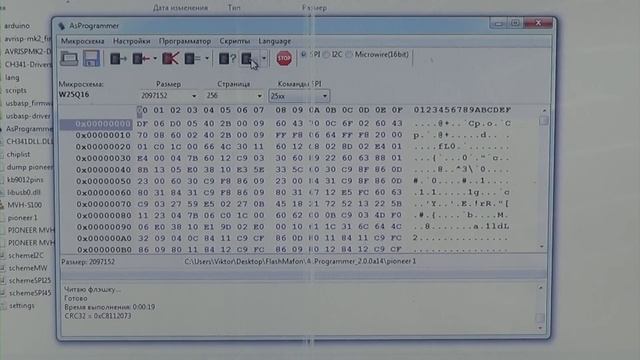Maximize the AsProgrammer window
The height and width of the screenshot is (360, 640).
515,23
